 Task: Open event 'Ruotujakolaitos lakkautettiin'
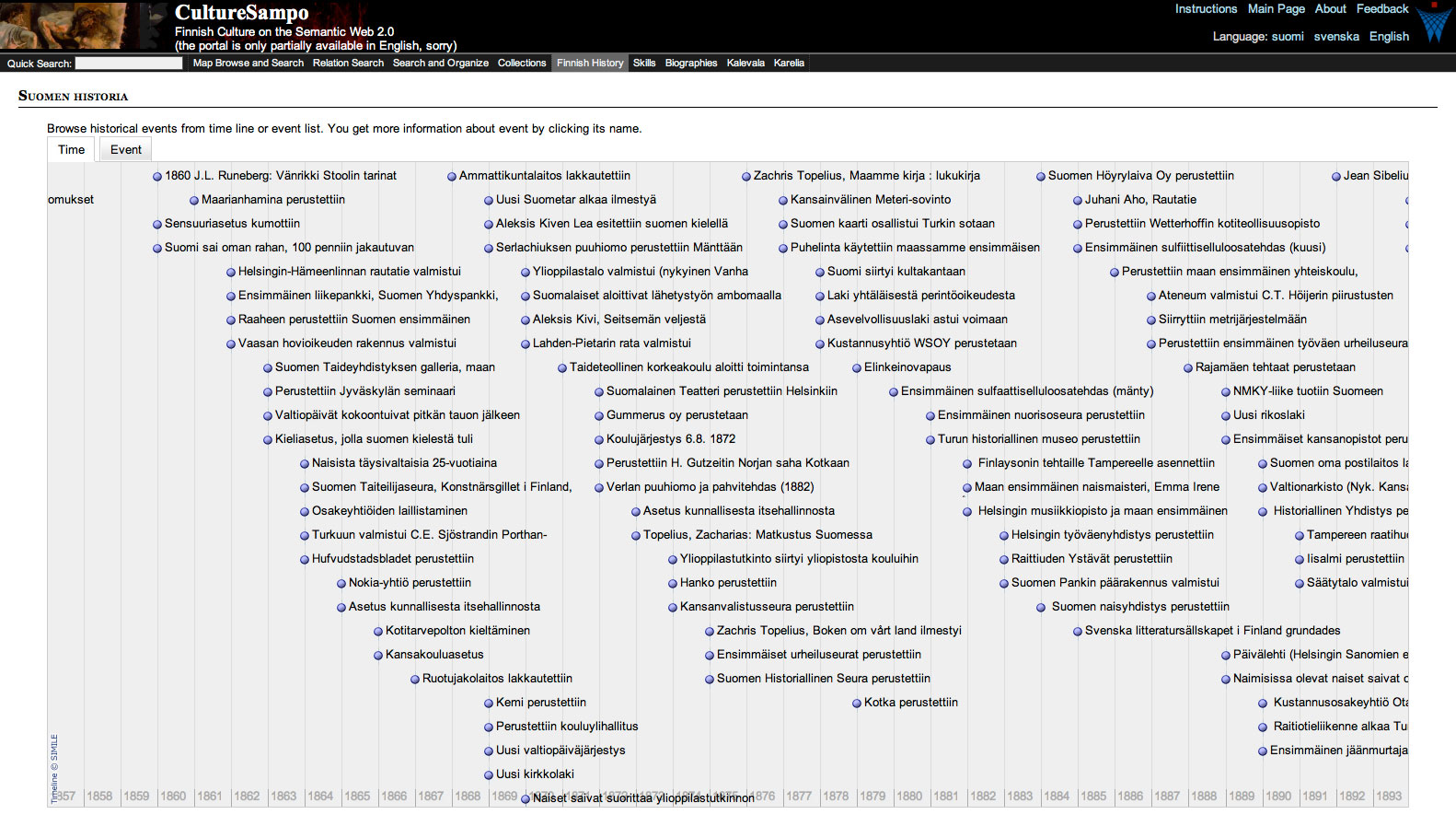[x=497, y=679]
